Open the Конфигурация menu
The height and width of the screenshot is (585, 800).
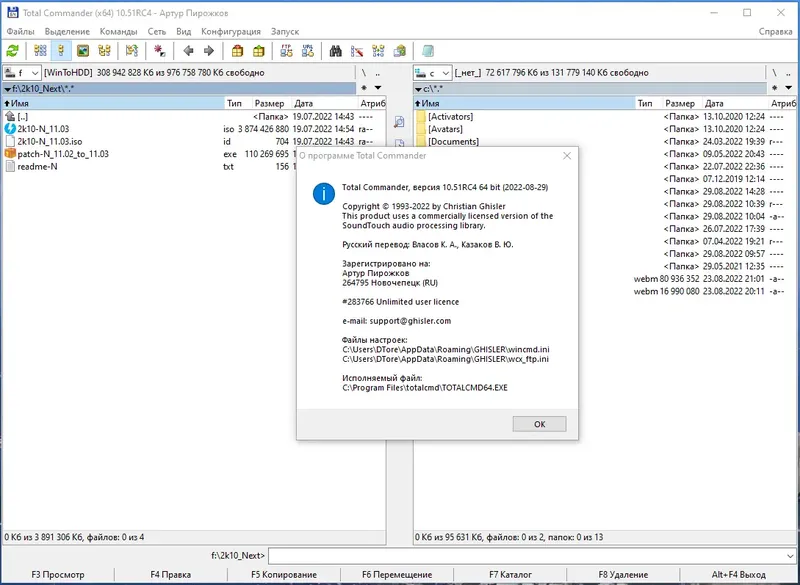click(x=231, y=32)
